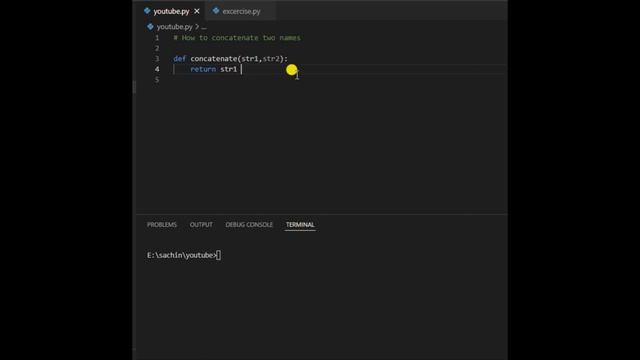Open the excercise.py editor tab
Image resolution: width=640 pixels, height=360 pixels.
point(241,11)
